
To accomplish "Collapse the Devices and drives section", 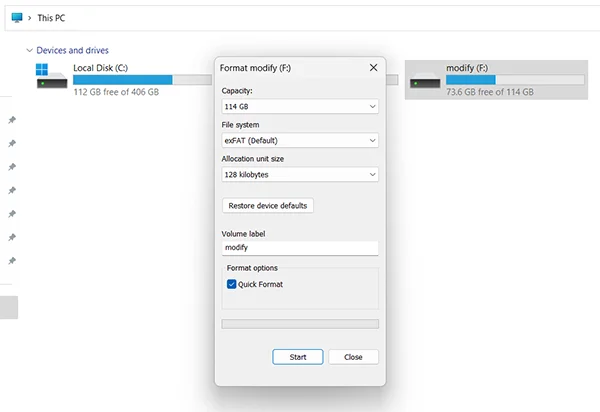I will point(29,50).
